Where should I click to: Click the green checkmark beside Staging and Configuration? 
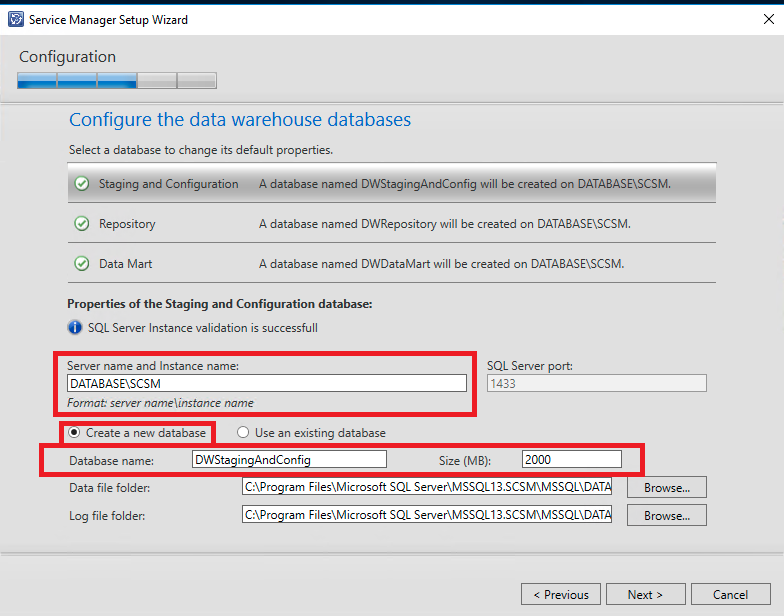82,184
